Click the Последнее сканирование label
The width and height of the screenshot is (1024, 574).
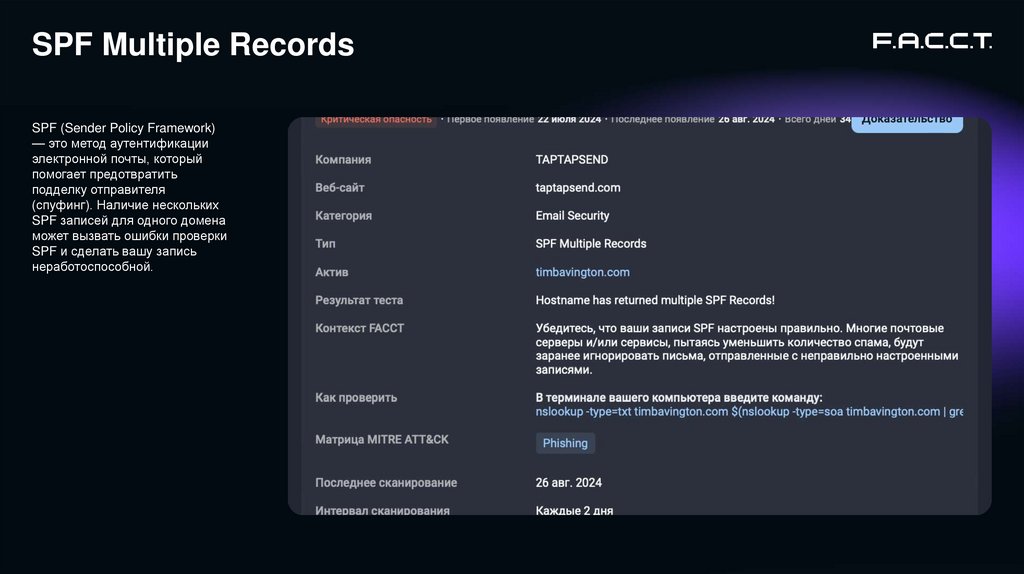pyautogui.click(x=386, y=483)
